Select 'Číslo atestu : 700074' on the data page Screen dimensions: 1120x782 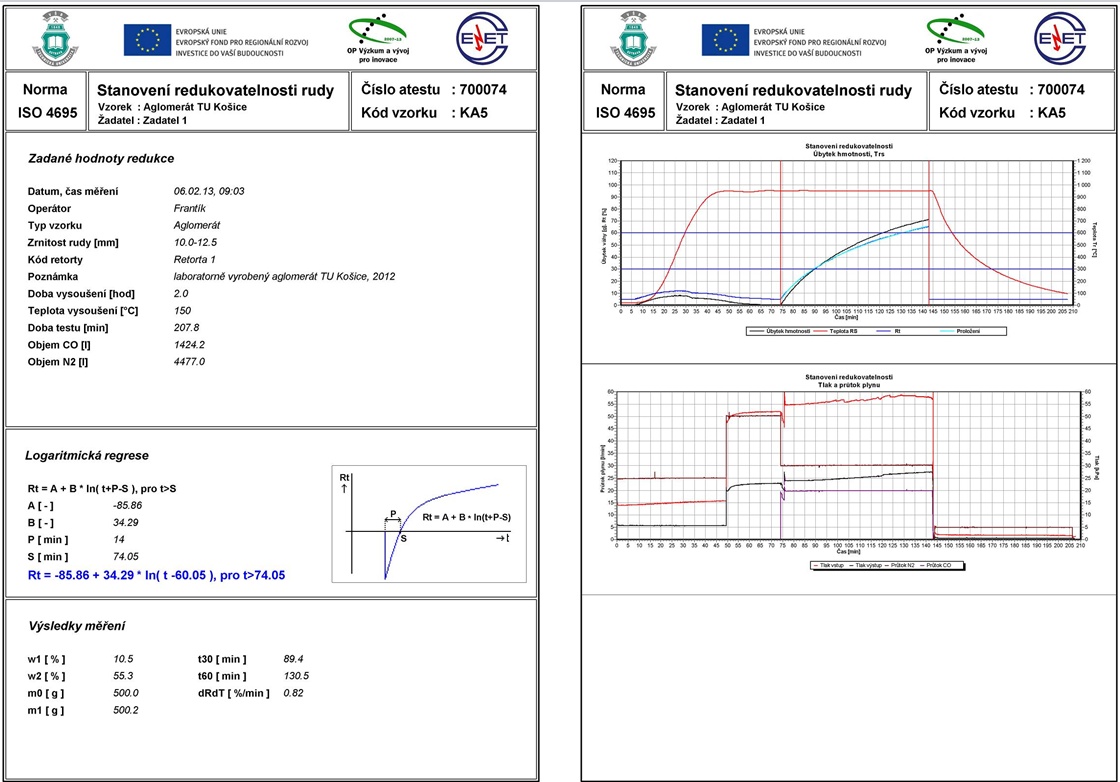434,89
